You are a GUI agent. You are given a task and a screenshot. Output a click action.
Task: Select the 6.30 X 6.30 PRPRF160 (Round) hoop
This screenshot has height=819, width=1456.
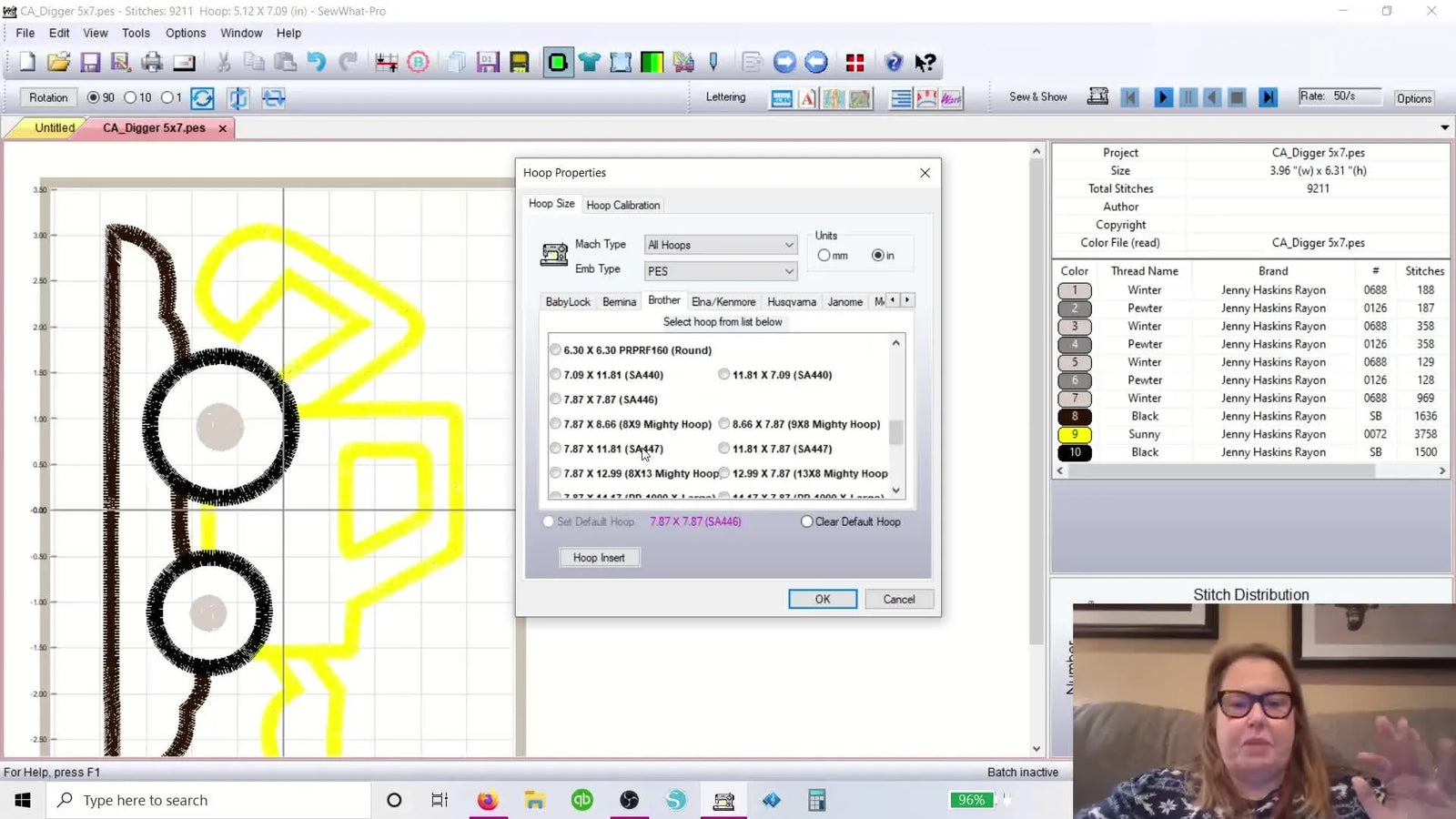[x=555, y=349]
